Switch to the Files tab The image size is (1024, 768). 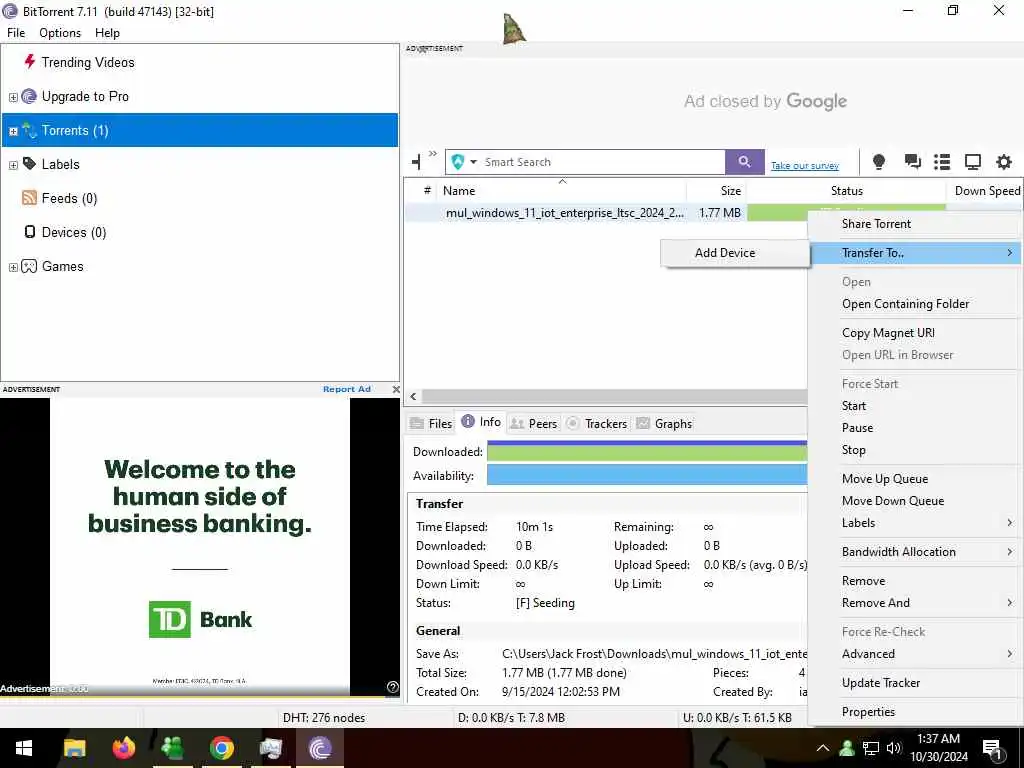[x=431, y=423]
